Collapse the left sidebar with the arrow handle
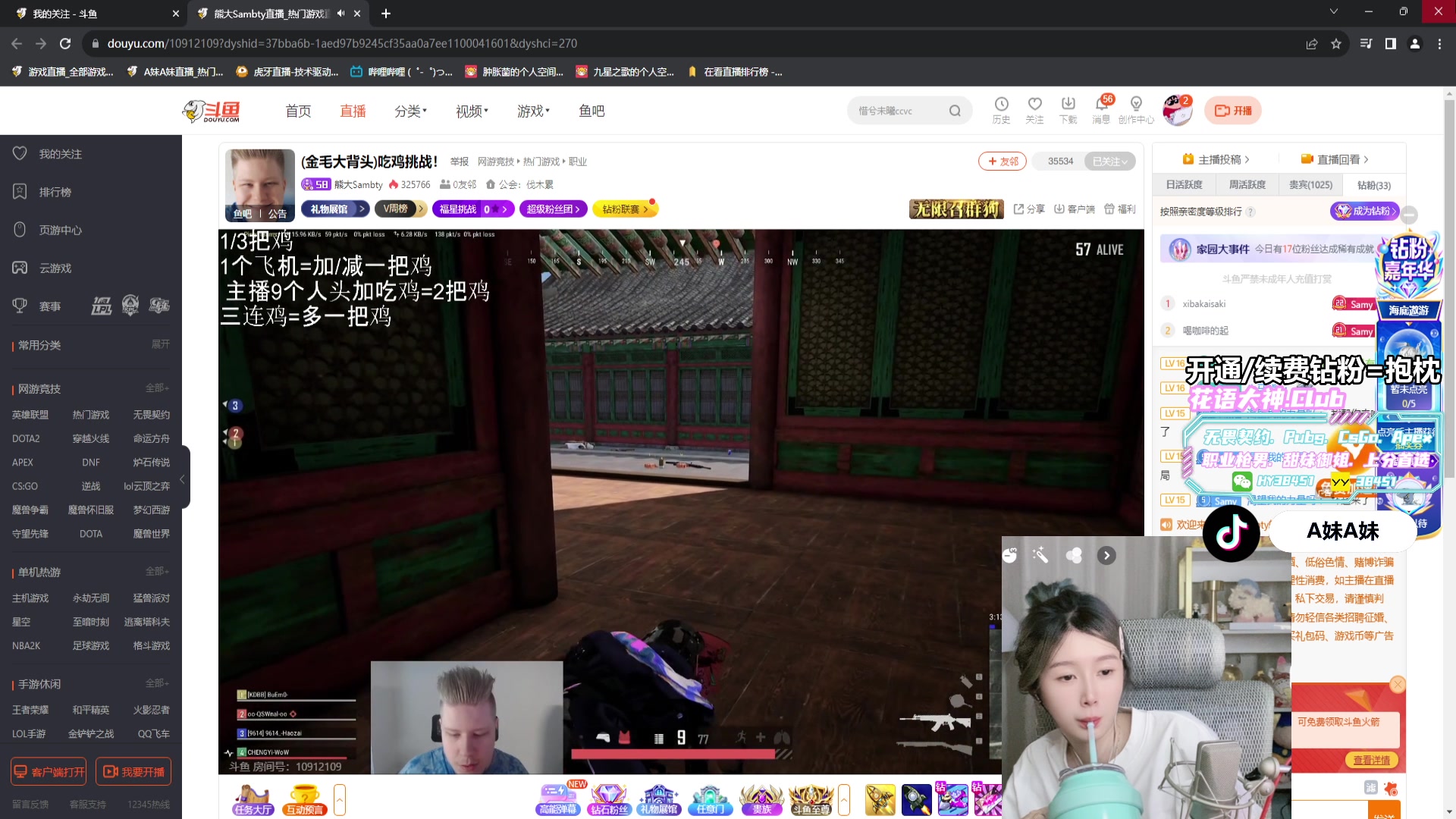The width and height of the screenshot is (1456, 819). (x=183, y=479)
